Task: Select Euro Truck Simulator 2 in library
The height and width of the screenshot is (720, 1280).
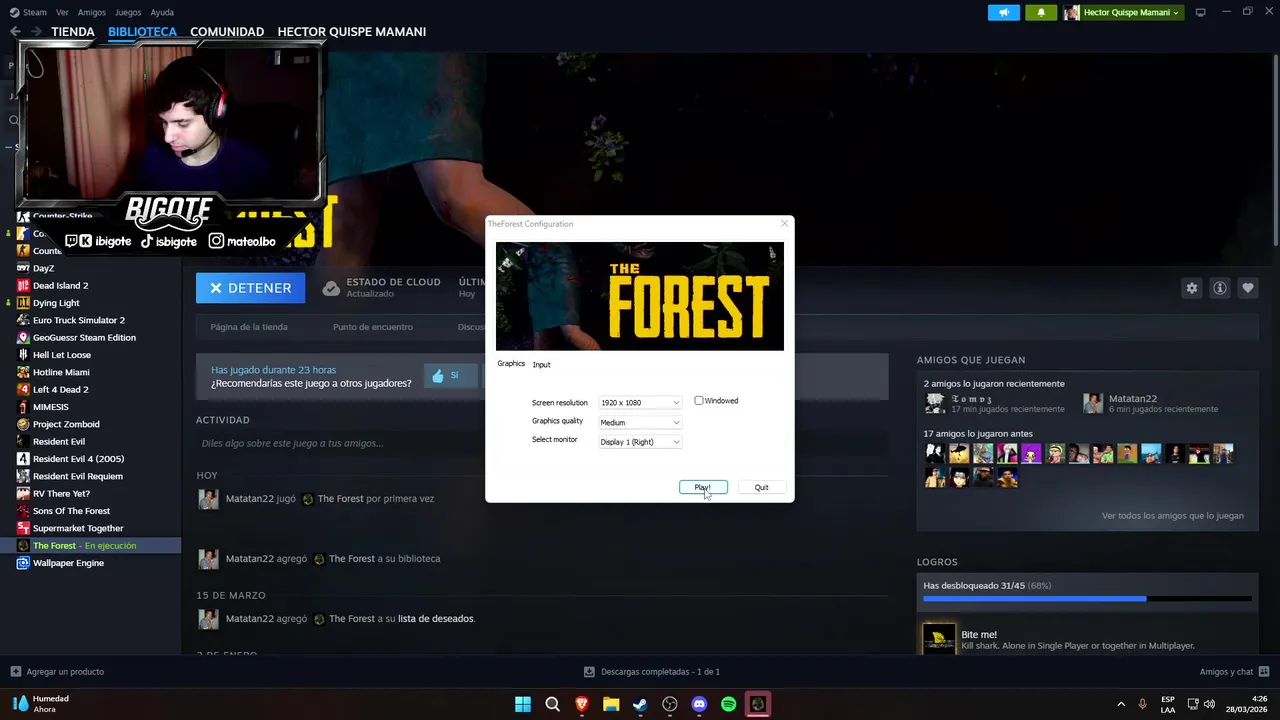Action: click(79, 320)
